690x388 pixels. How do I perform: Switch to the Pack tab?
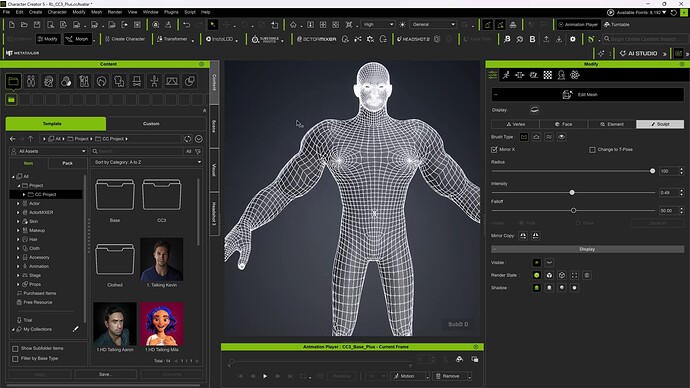67,163
